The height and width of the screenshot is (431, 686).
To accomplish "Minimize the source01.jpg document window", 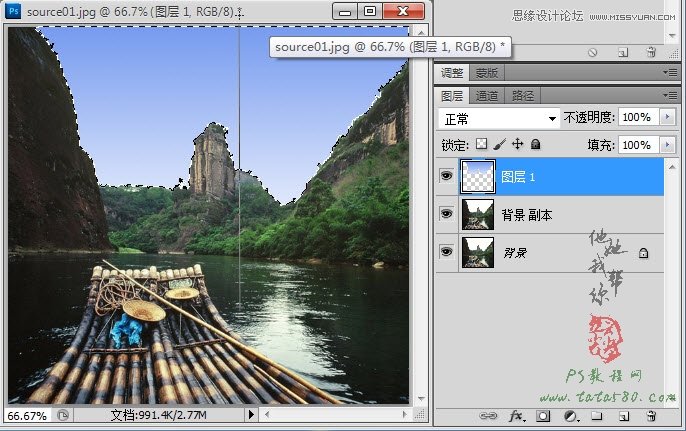I will pyautogui.click(x=345, y=12).
